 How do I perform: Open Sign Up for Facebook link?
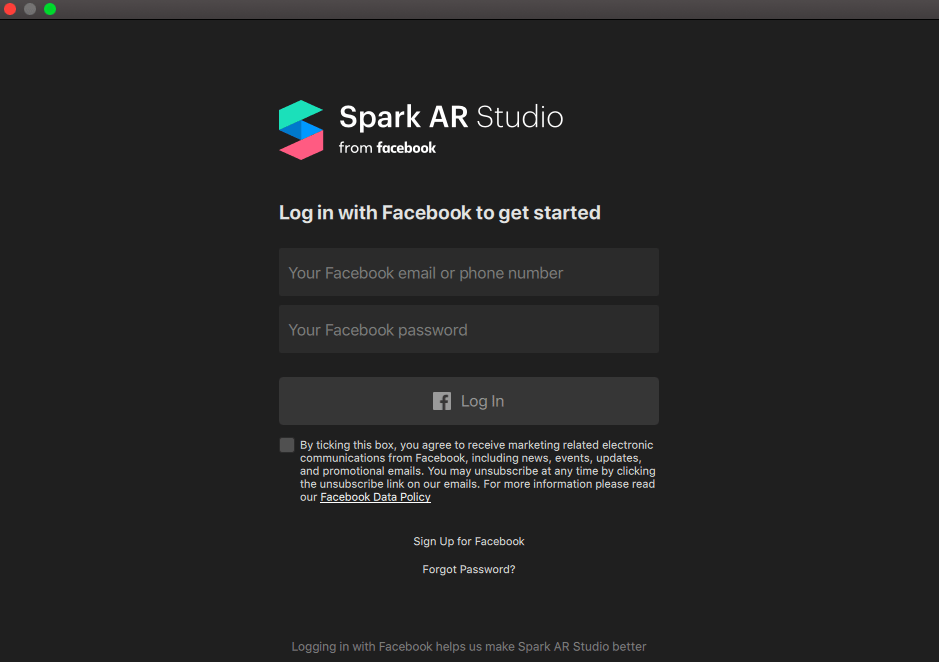click(x=469, y=541)
